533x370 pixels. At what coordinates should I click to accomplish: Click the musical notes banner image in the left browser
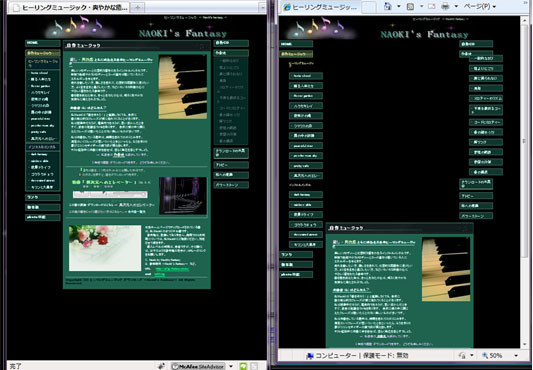point(80,27)
